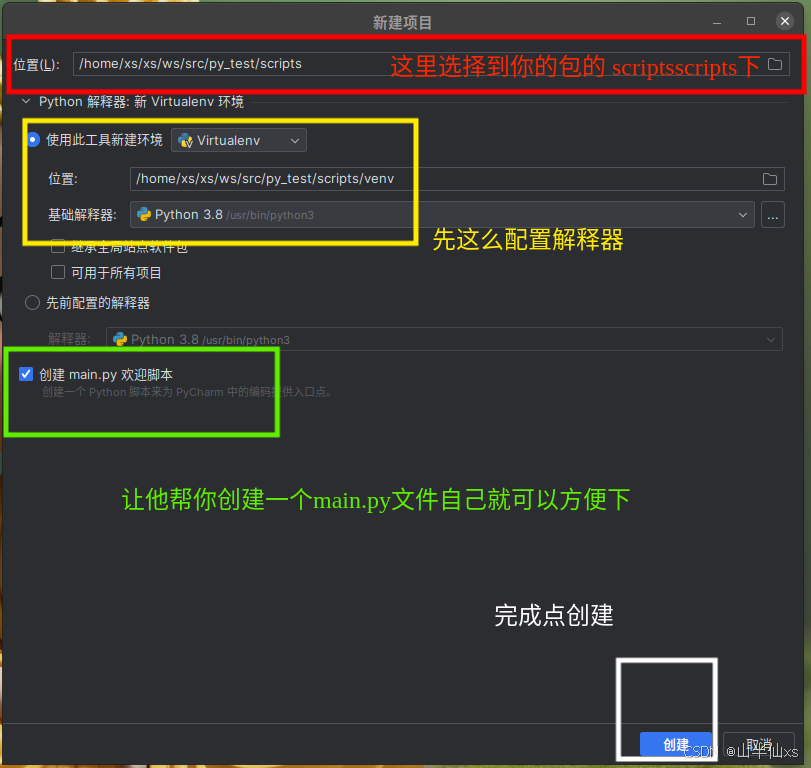The width and height of the screenshot is (811, 768).
Task: Close the 新建项目 dialog
Action: (785, 21)
